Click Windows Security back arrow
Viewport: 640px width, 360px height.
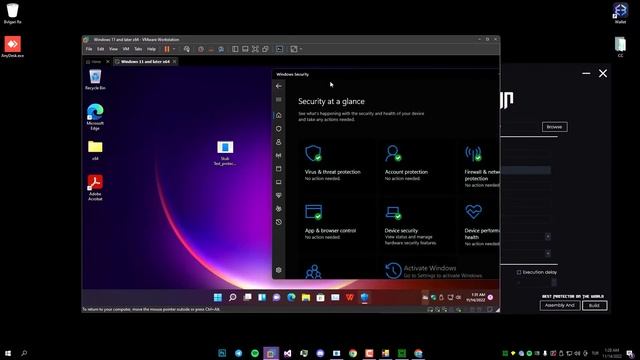[x=279, y=86]
